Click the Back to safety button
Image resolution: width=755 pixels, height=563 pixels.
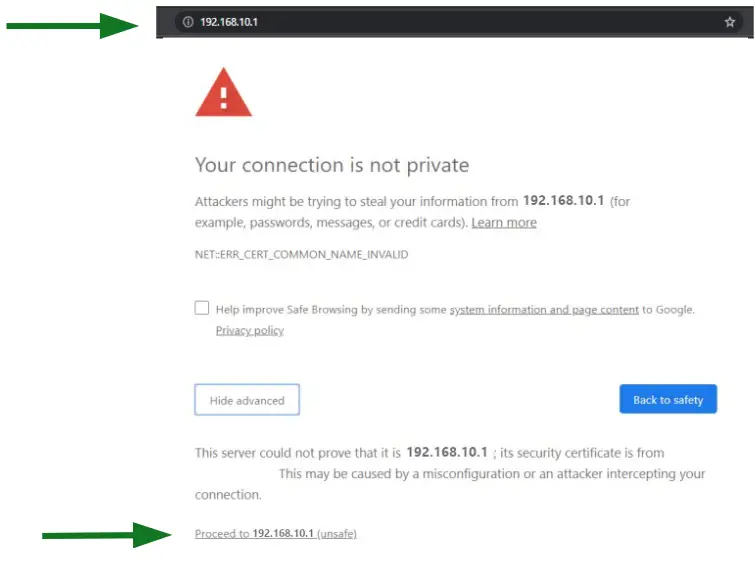point(668,400)
